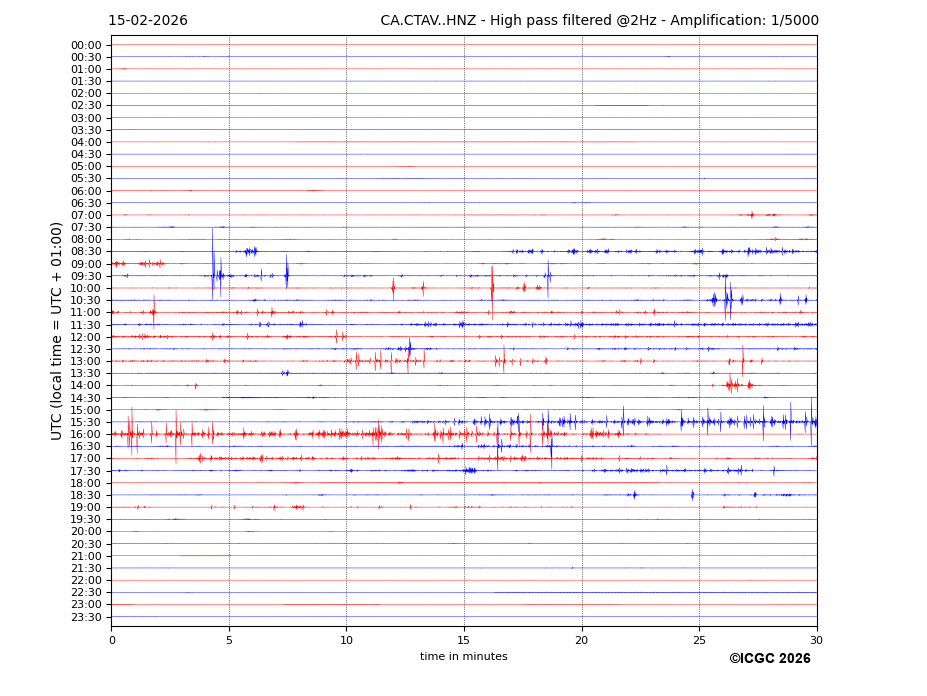Click the 15 tick on the minutes axis
The width and height of the screenshot is (927, 696).
pos(464,640)
